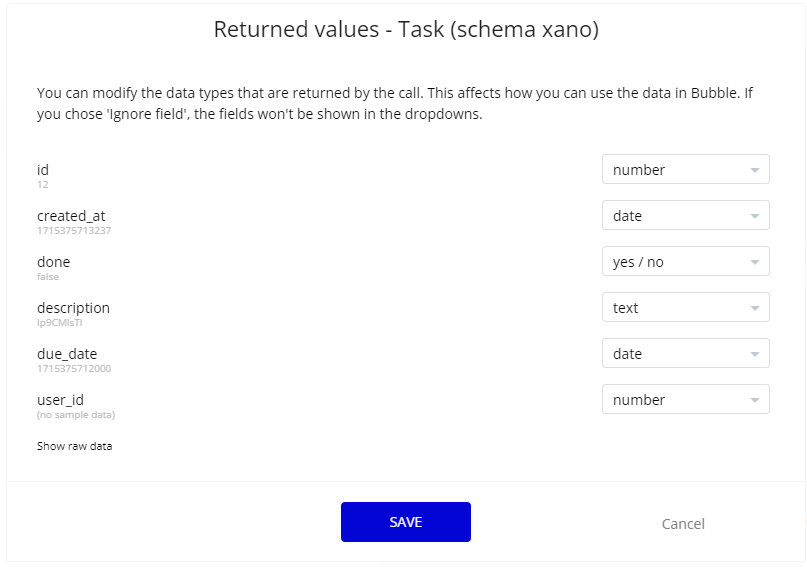This screenshot has height=567, width=807.
Task: Open the created_at data type dropdown
Action: (685, 216)
